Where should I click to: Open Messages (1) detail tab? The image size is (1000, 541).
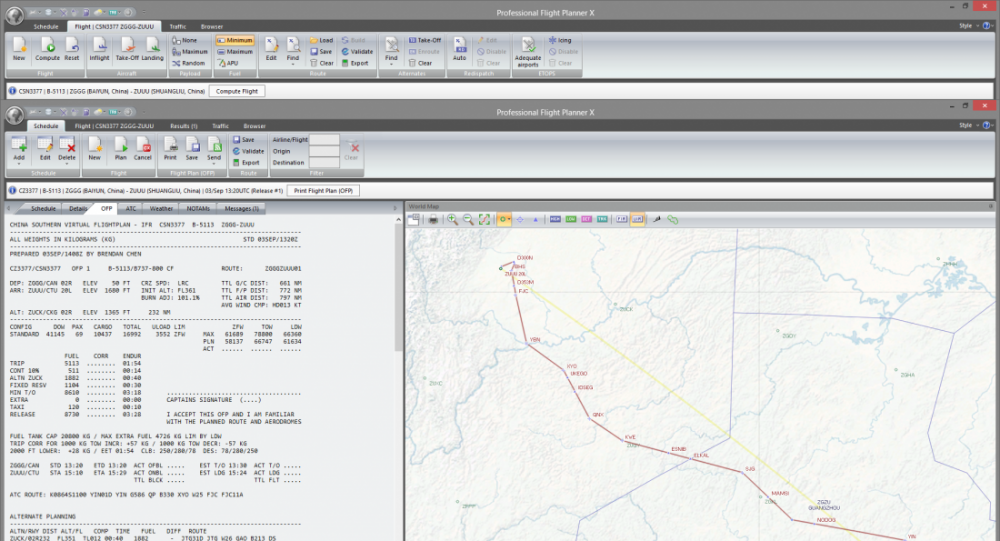tap(241, 209)
